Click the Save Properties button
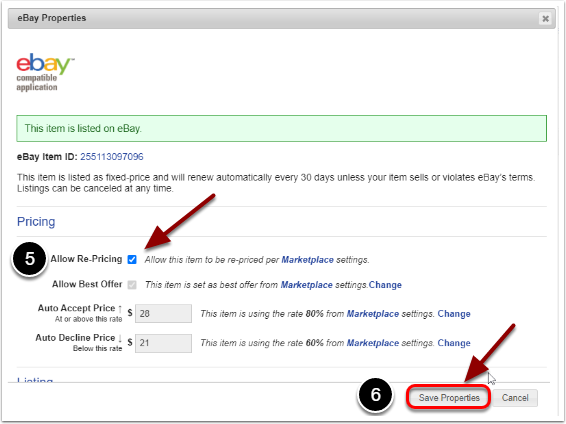566x424 pixels. [x=449, y=398]
